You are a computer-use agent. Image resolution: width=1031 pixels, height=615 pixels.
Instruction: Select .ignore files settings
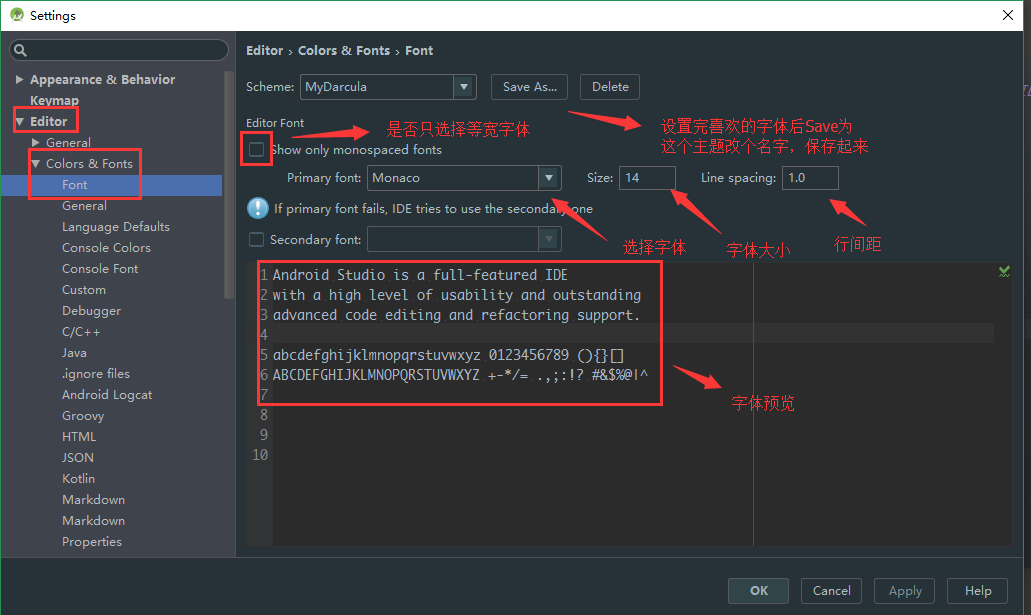pos(96,374)
